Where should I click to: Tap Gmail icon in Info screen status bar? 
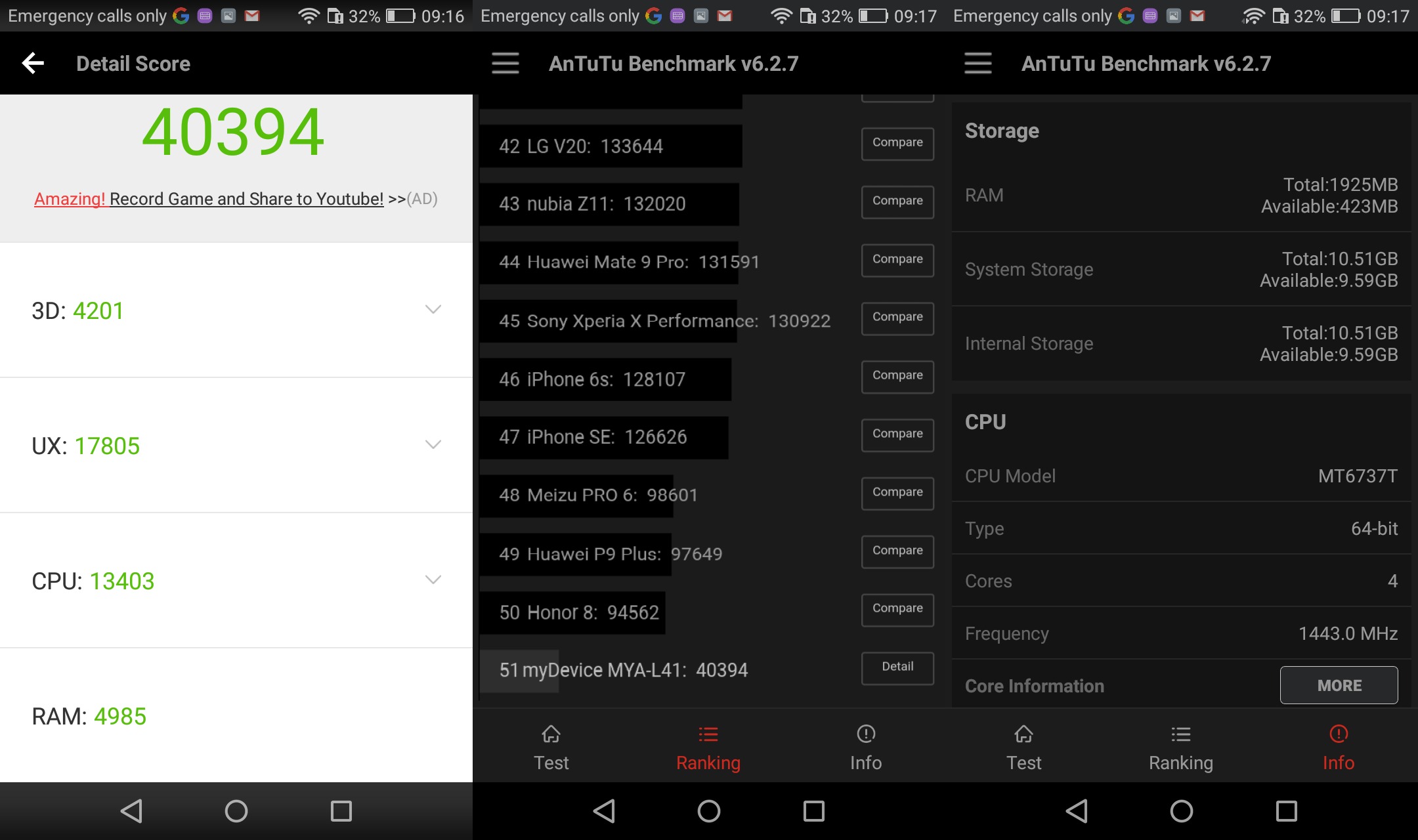click(1197, 16)
